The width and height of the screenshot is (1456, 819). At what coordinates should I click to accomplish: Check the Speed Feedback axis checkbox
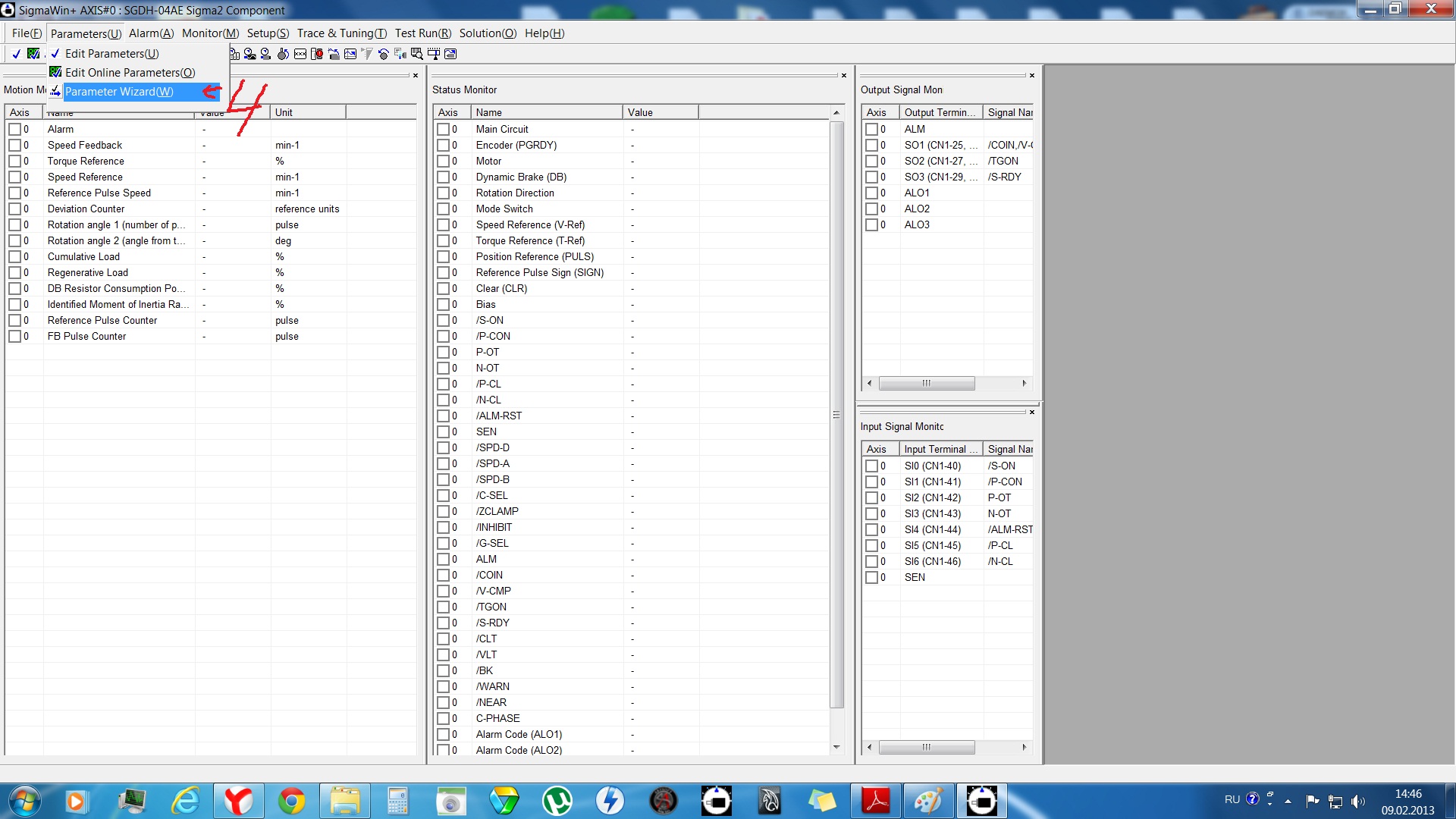point(14,146)
